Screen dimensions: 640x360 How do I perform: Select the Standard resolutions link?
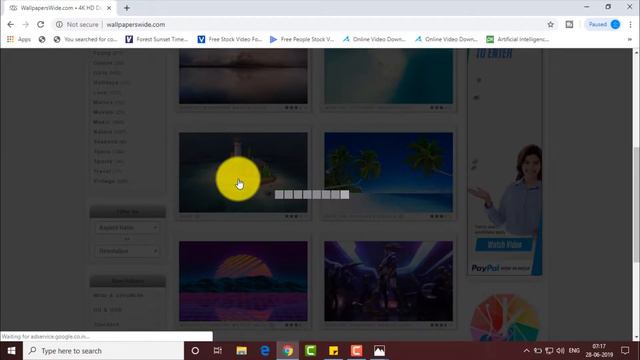point(106,324)
